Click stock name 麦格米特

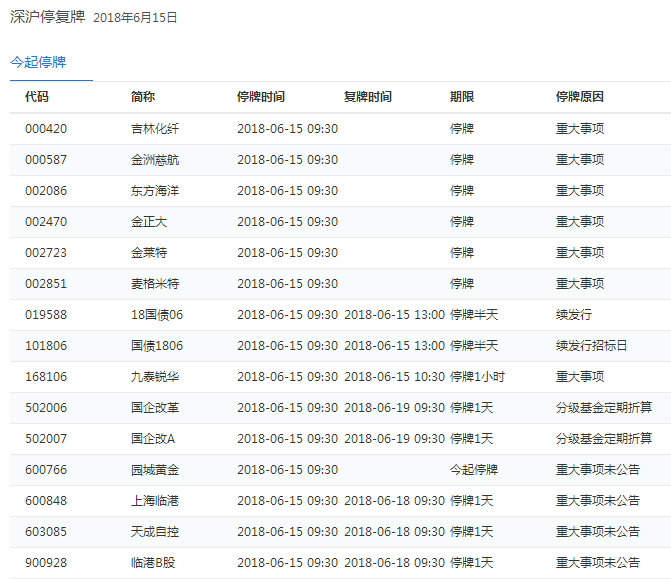(x=155, y=284)
